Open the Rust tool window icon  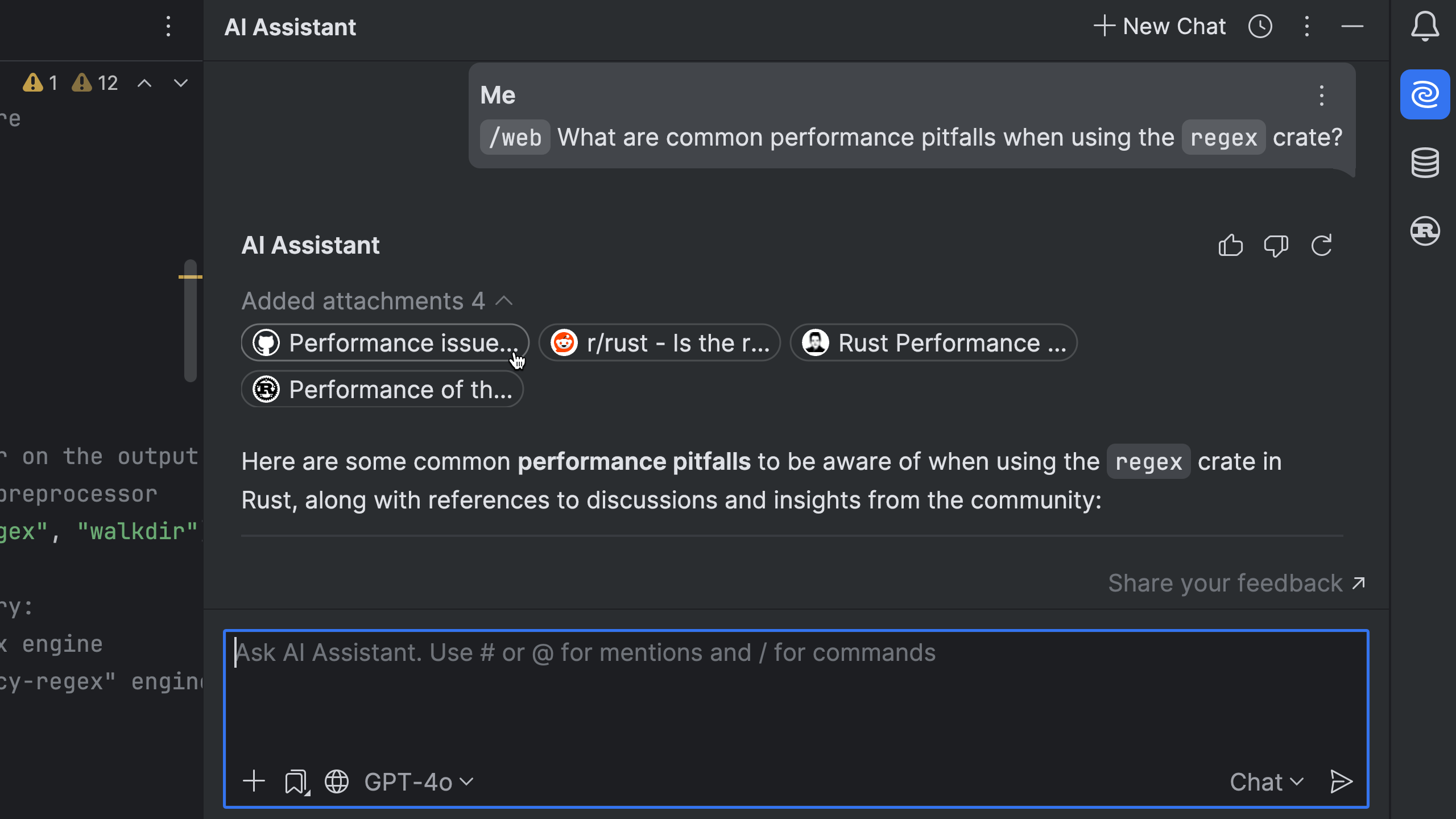coord(1425,231)
